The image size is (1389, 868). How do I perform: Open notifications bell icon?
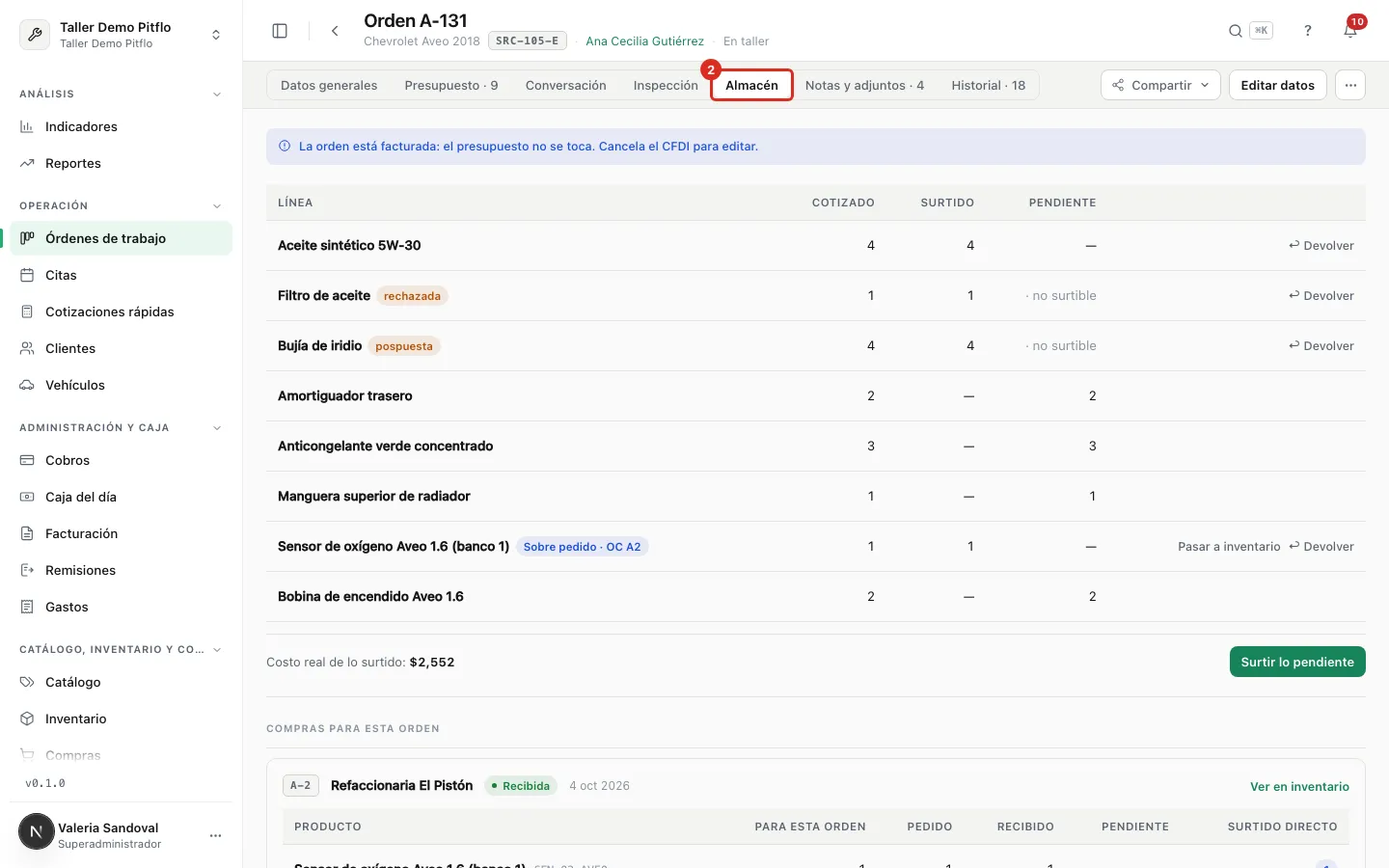point(1350,31)
